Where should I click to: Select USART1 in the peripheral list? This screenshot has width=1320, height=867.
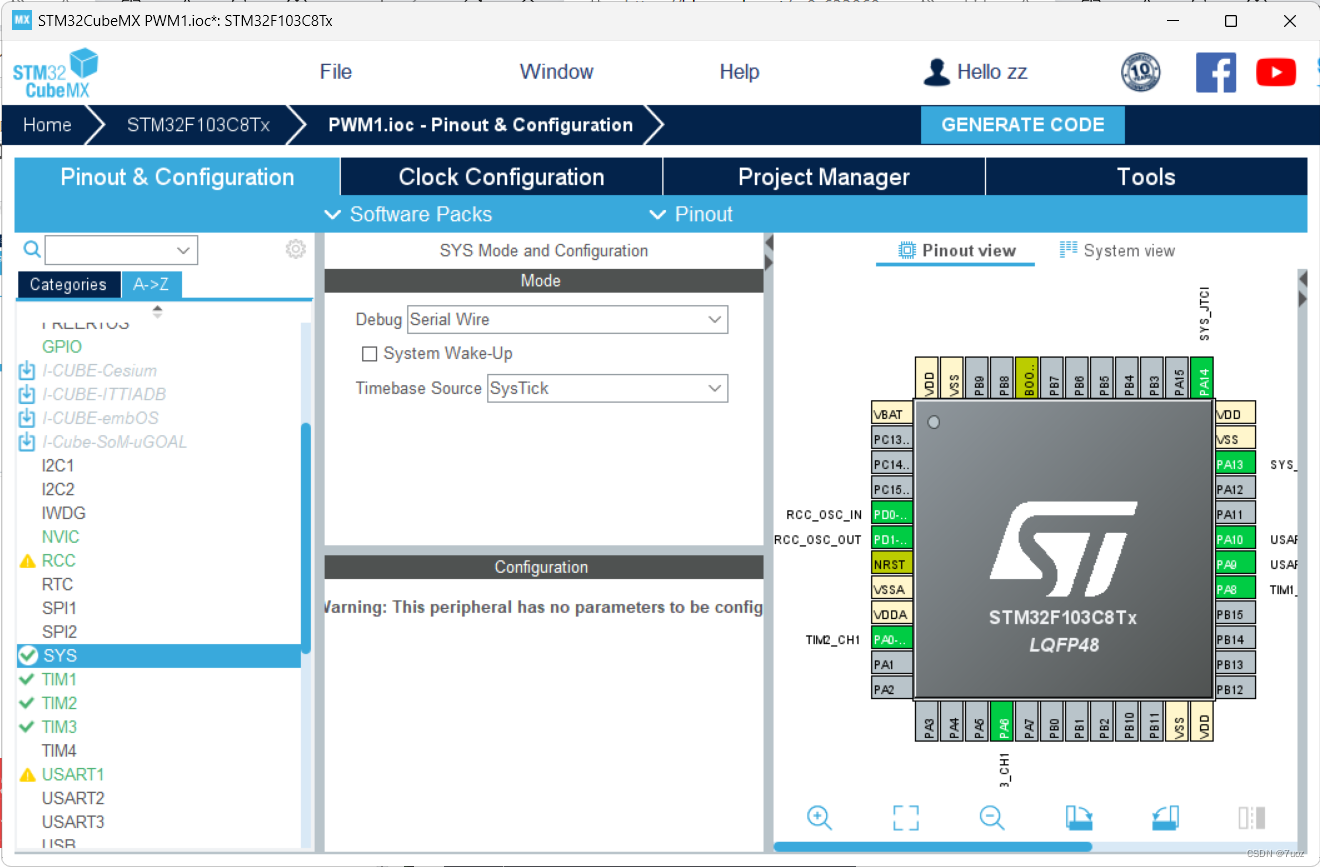pyautogui.click(x=72, y=775)
